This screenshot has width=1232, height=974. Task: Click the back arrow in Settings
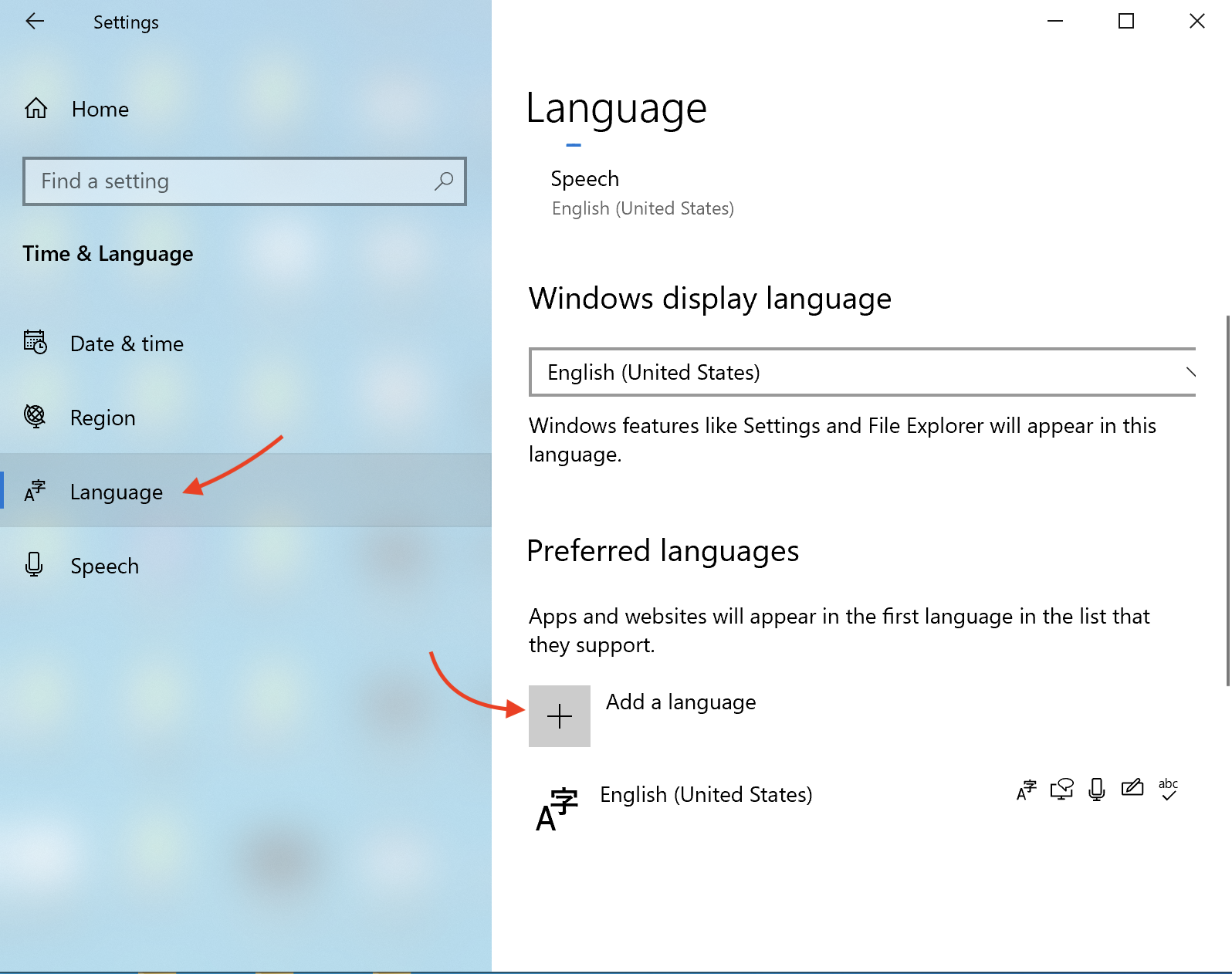(35, 22)
